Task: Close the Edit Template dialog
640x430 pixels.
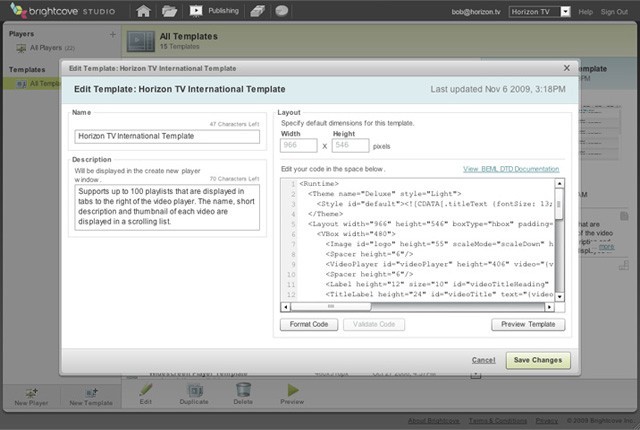Action: [x=567, y=68]
